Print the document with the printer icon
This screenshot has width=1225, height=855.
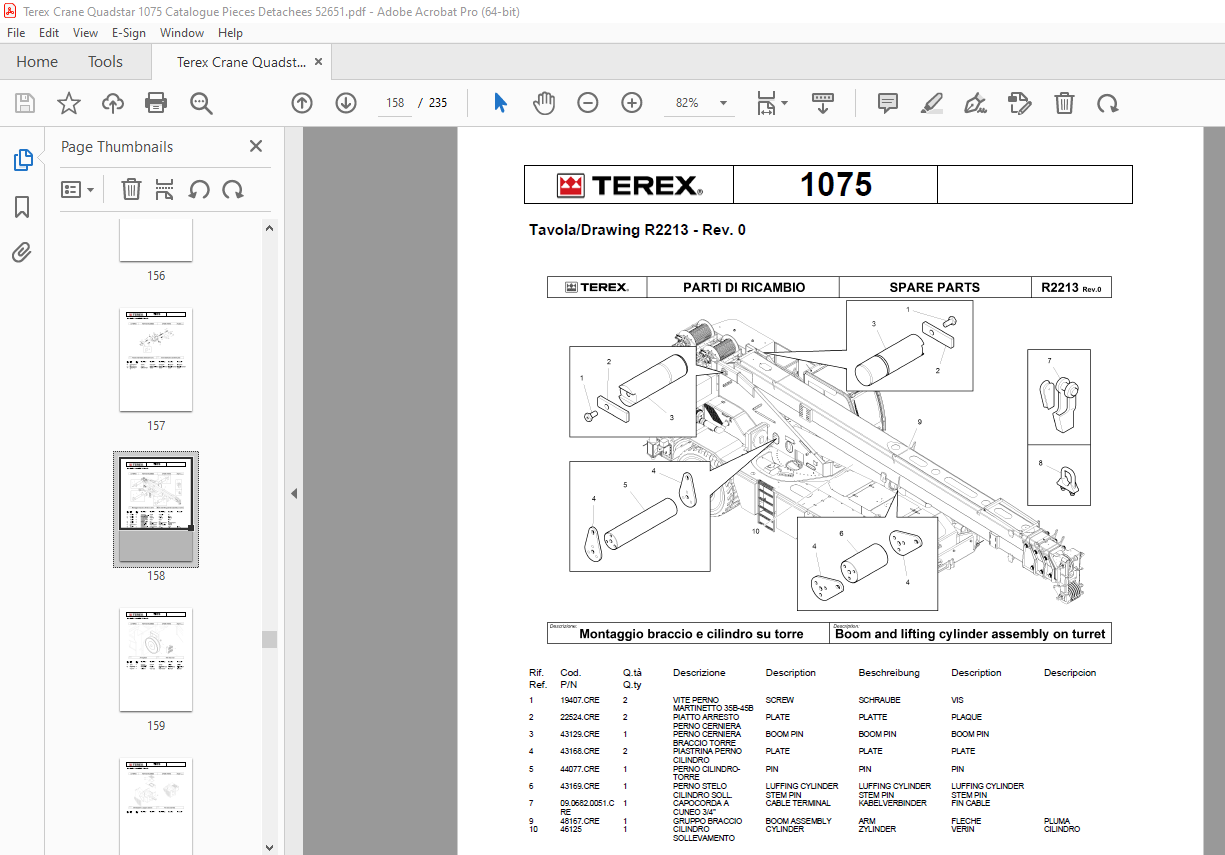pyautogui.click(x=156, y=103)
